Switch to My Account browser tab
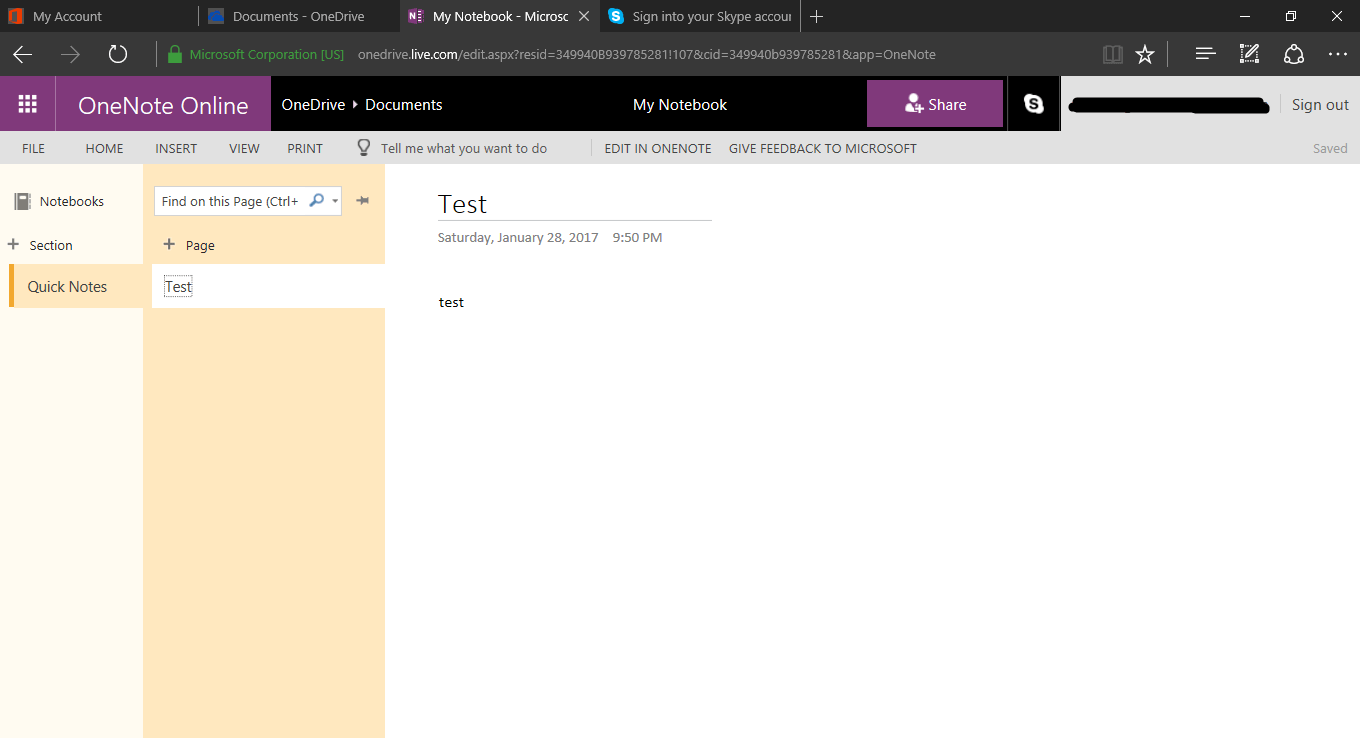Image resolution: width=1360 pixels, height=738 pixels. [x=99, y=16]
